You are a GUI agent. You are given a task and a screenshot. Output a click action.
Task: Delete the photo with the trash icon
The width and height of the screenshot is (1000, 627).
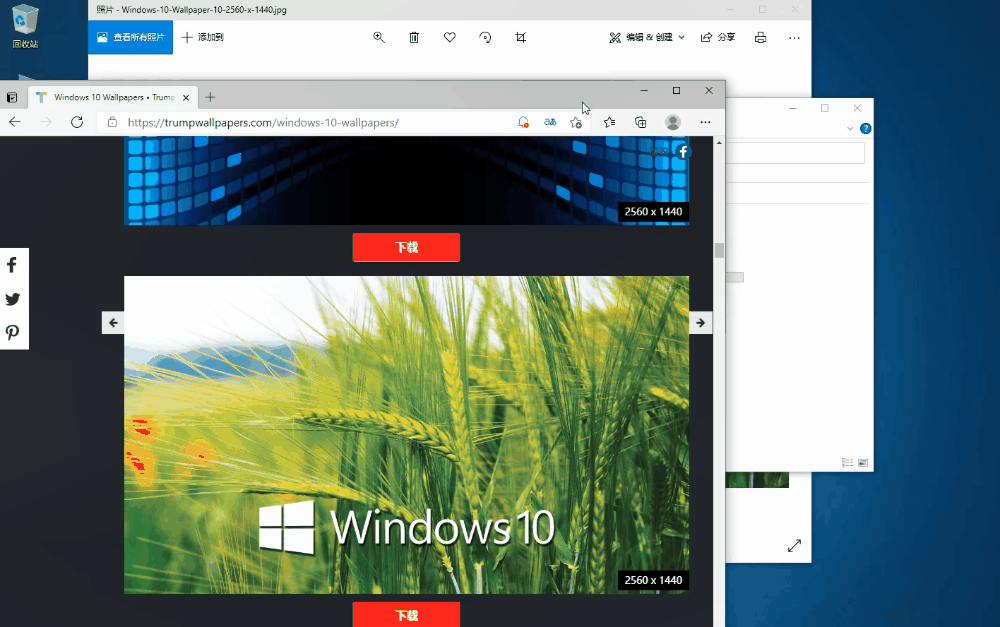pos(414,38)
